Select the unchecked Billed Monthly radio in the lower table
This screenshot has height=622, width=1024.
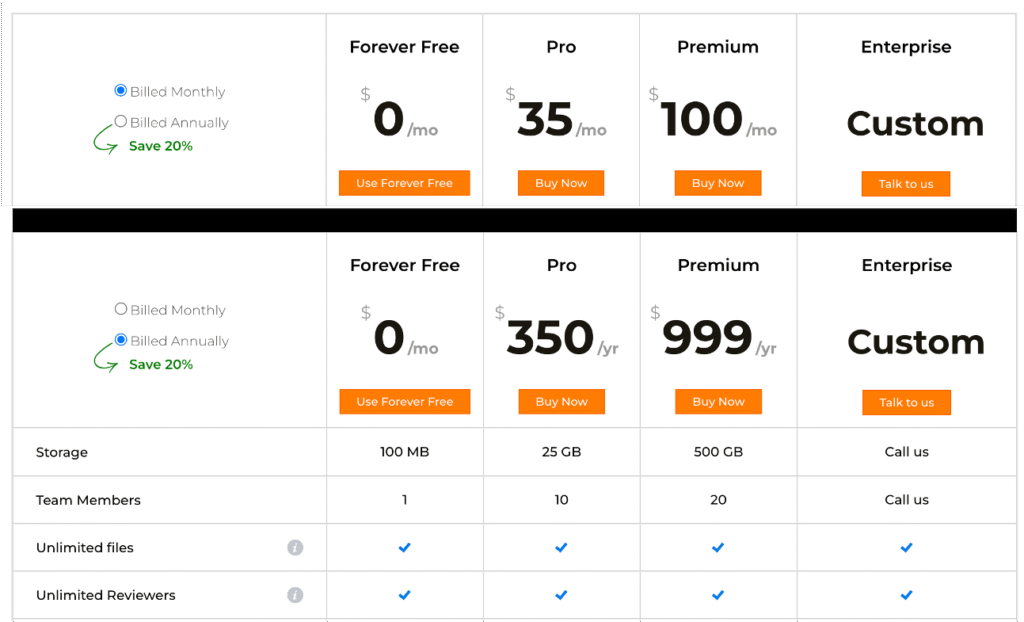(x=121, y=309)
